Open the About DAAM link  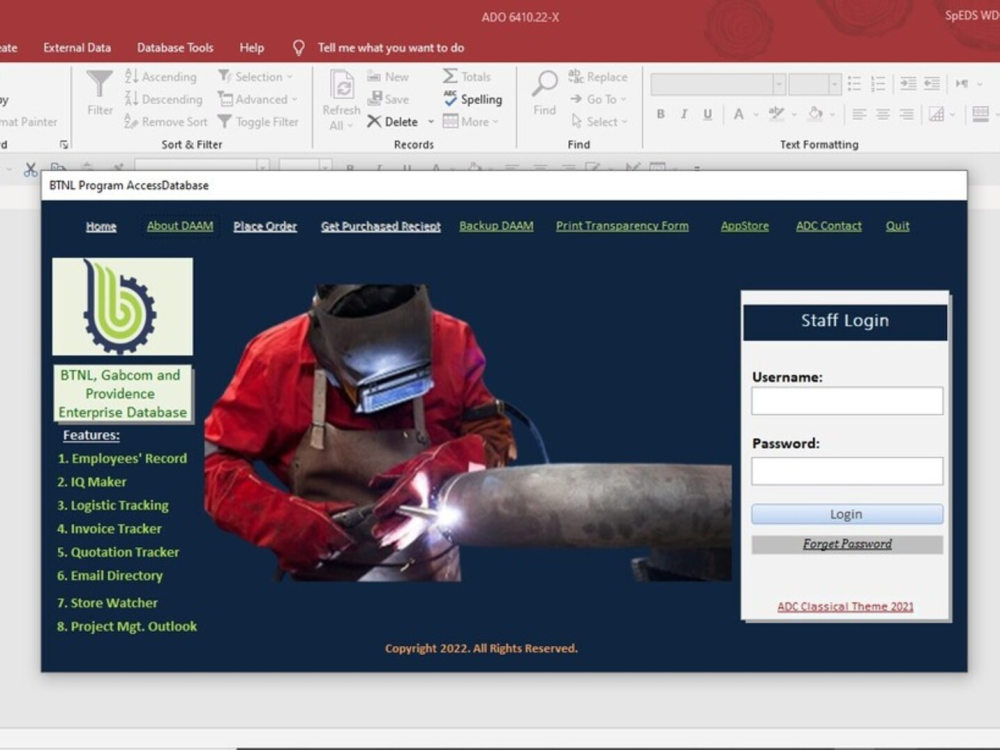coord(180,226)
